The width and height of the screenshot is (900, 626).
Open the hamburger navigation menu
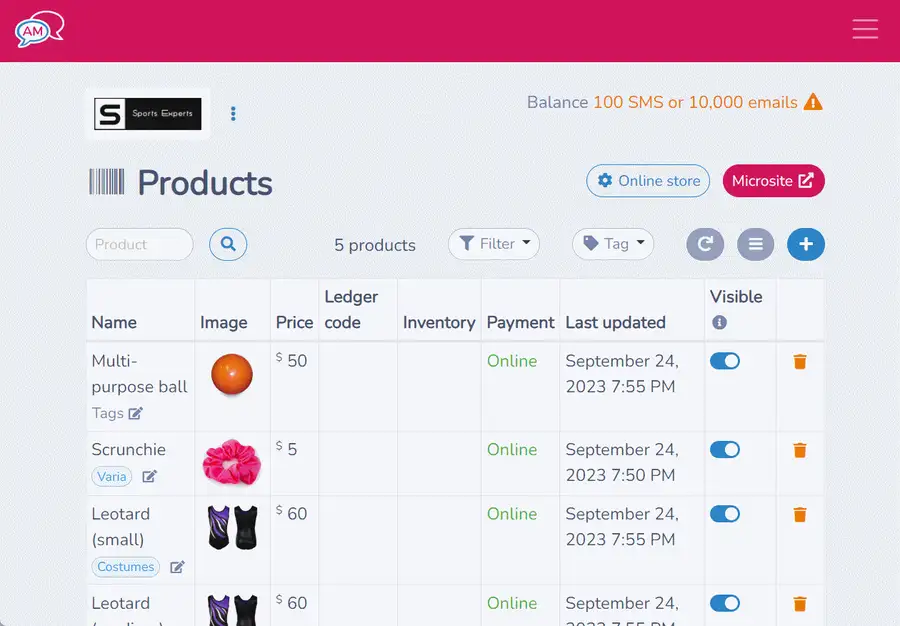[x=865, y=29]
